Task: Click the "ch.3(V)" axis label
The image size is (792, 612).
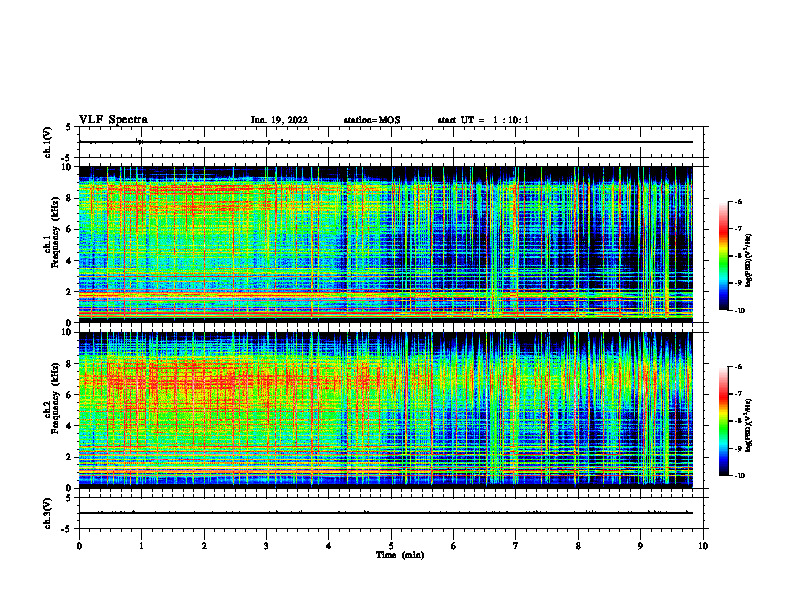Action: 48,514
